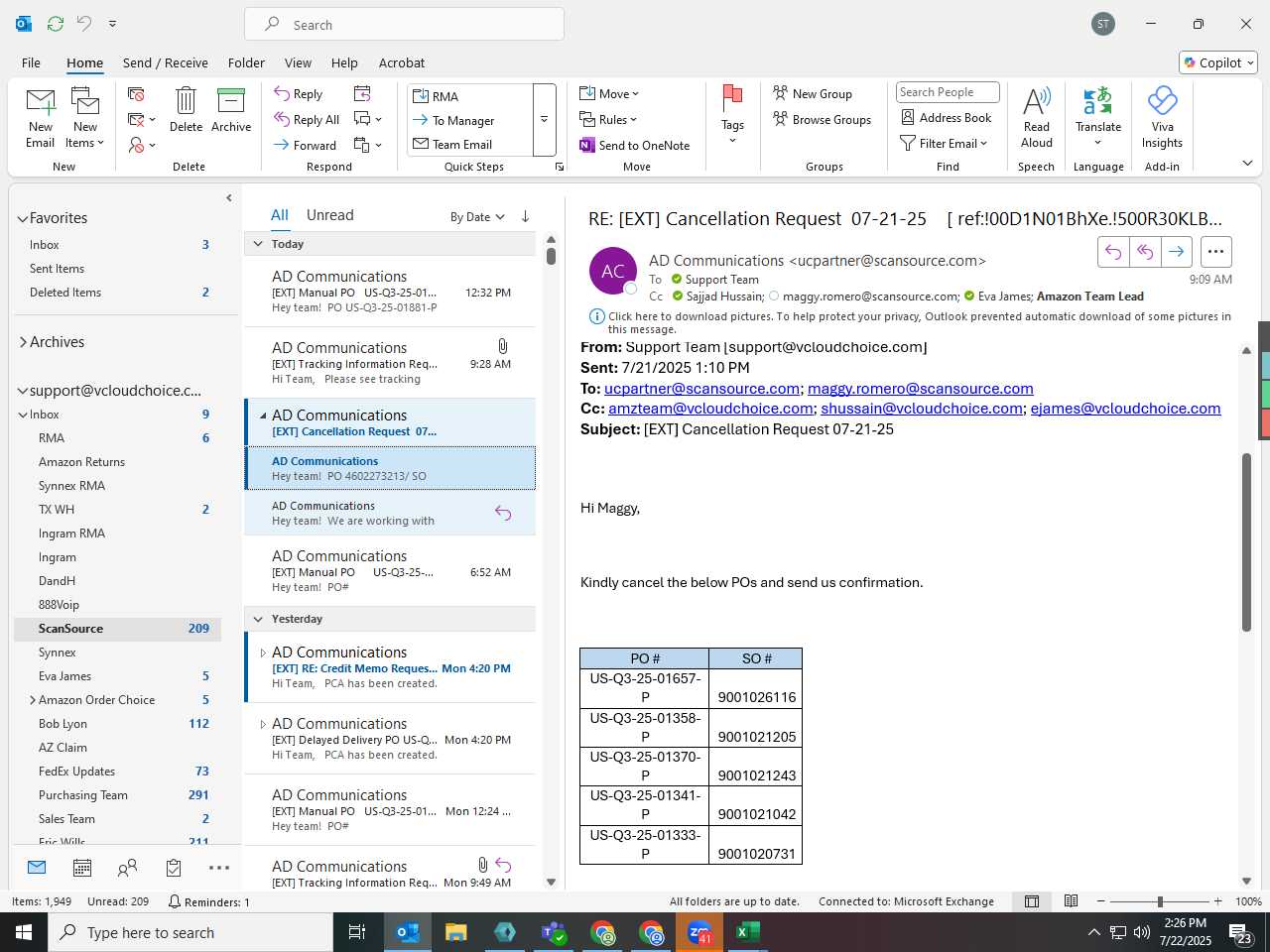Open the New Items dropdown
The image size is (1270, 952).
pyautogui.click(x=85, y=119)
